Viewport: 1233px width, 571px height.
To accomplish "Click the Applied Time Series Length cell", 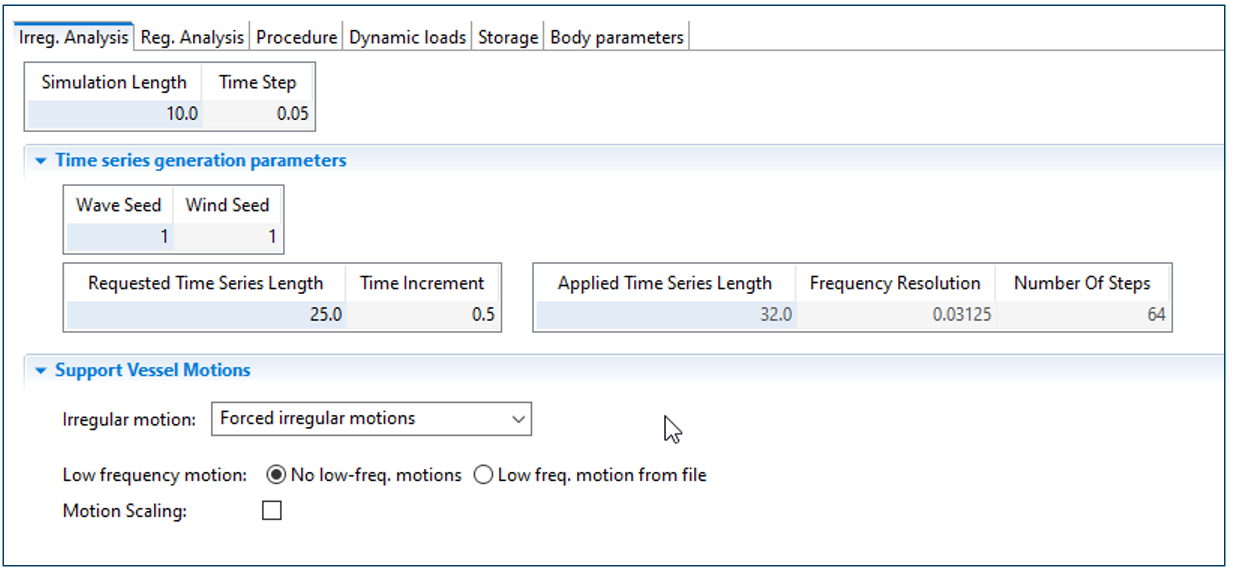I will pos(665,315).
